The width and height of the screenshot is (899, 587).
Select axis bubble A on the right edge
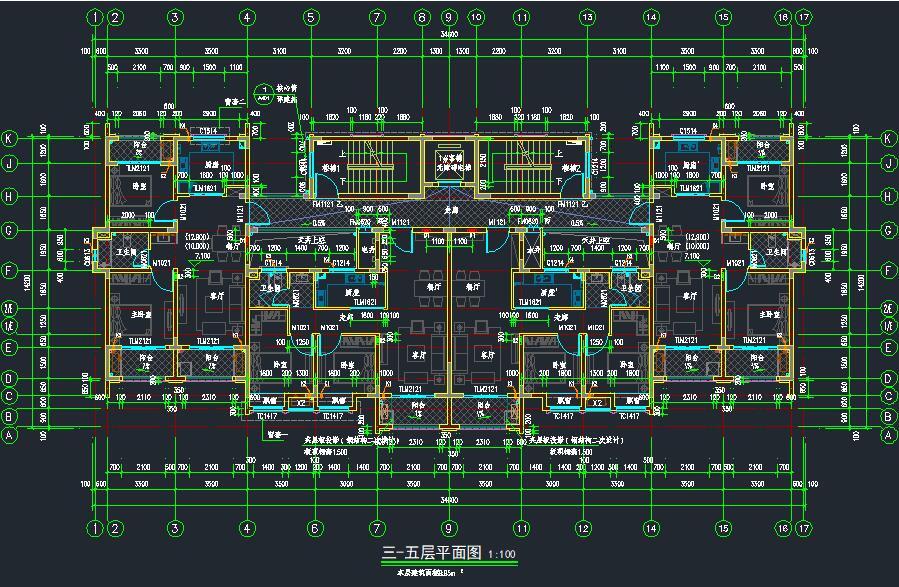(889, 436)
